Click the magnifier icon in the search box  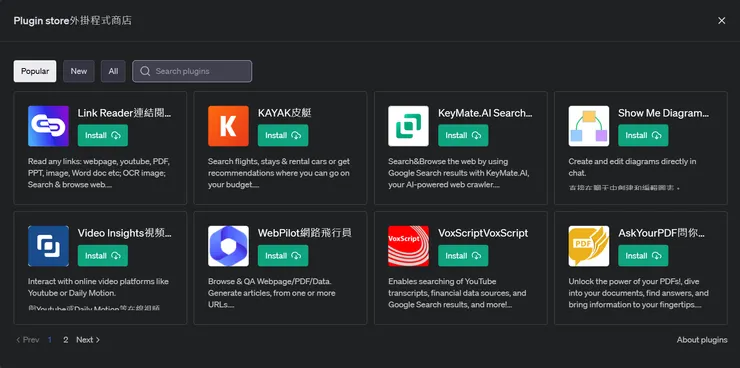[145, 71]
